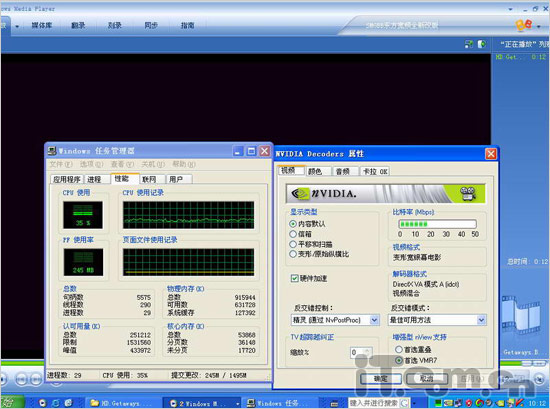550x409 pixels.
Task: Open the 翻录 tab in Media Player
Action: point(78,25)
